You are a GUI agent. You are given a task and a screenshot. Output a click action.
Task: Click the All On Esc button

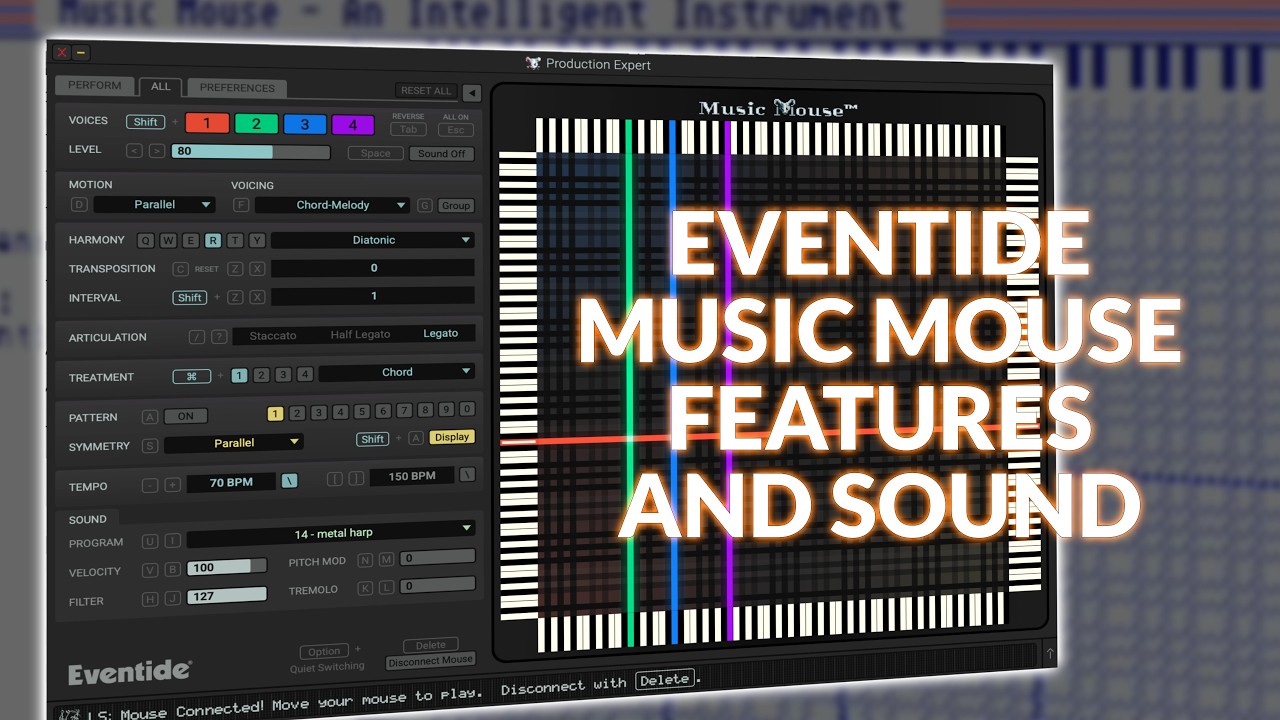click(x=455, y=130)
